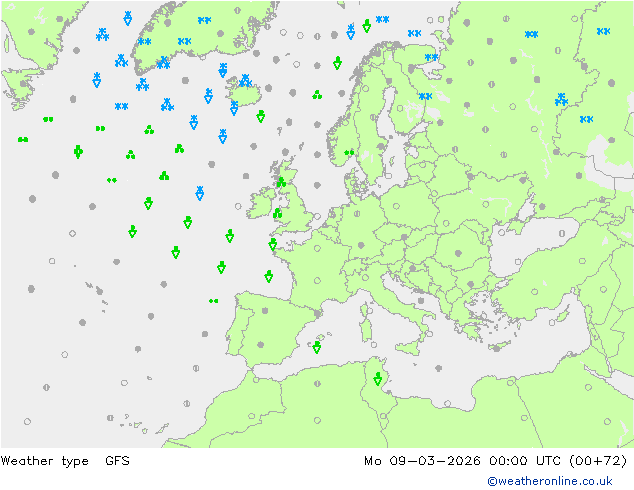Click the green rain symbol over Scotland
This screenshot has width=634, height=490.
pos(281,182)
